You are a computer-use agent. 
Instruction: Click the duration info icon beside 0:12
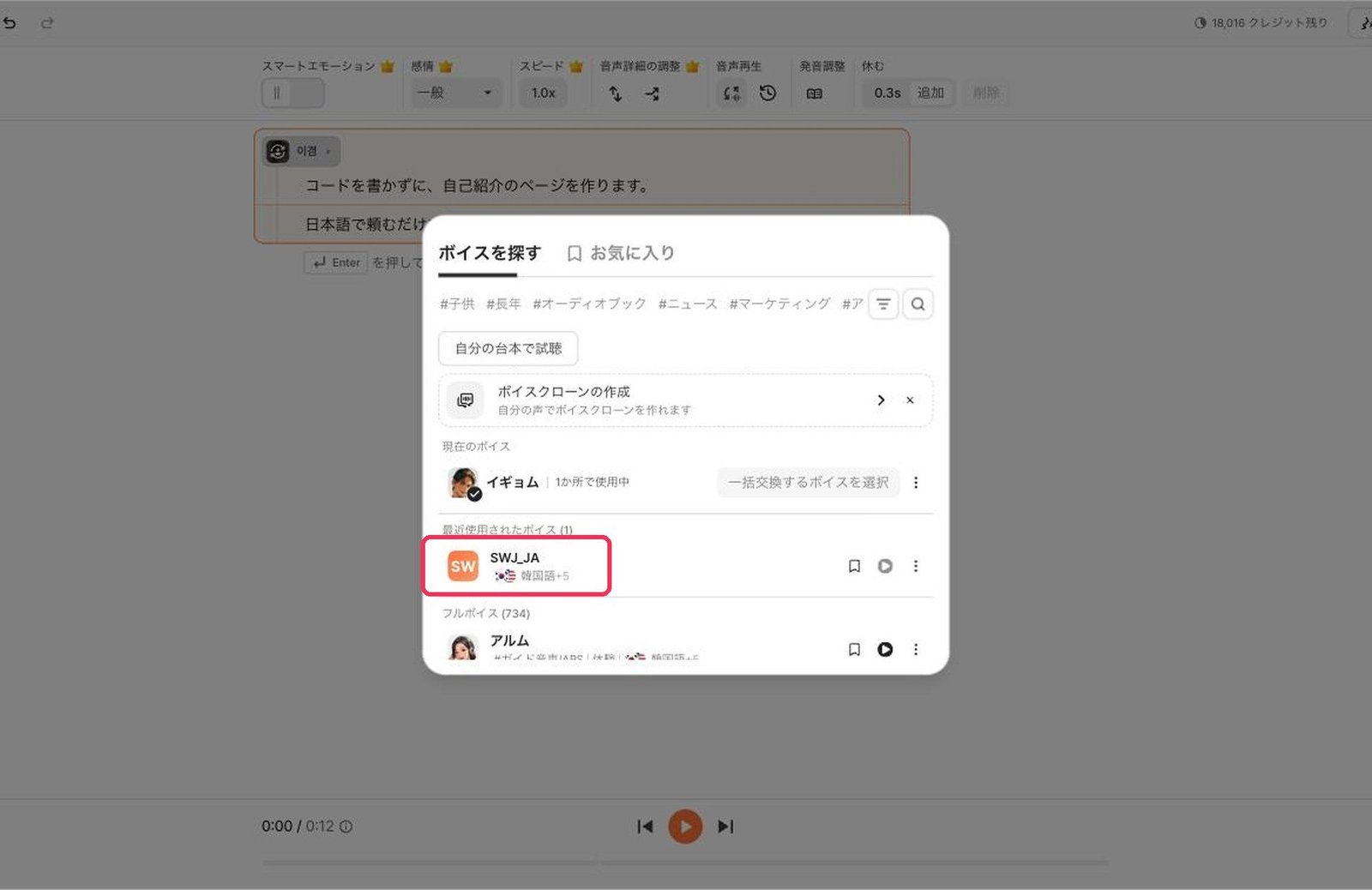coord(346,827)
